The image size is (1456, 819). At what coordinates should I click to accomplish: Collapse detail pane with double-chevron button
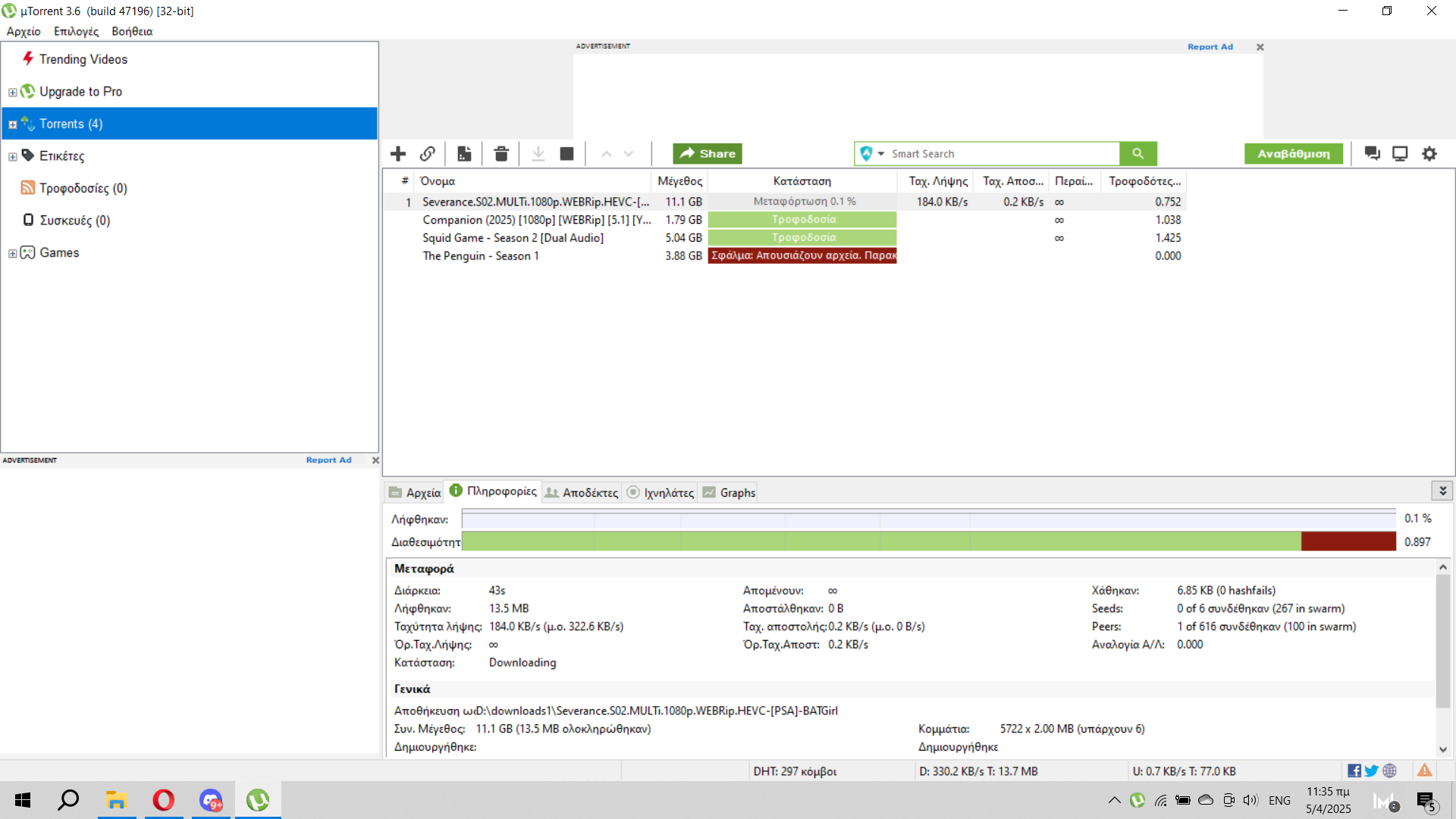(x=1442, y=491)
